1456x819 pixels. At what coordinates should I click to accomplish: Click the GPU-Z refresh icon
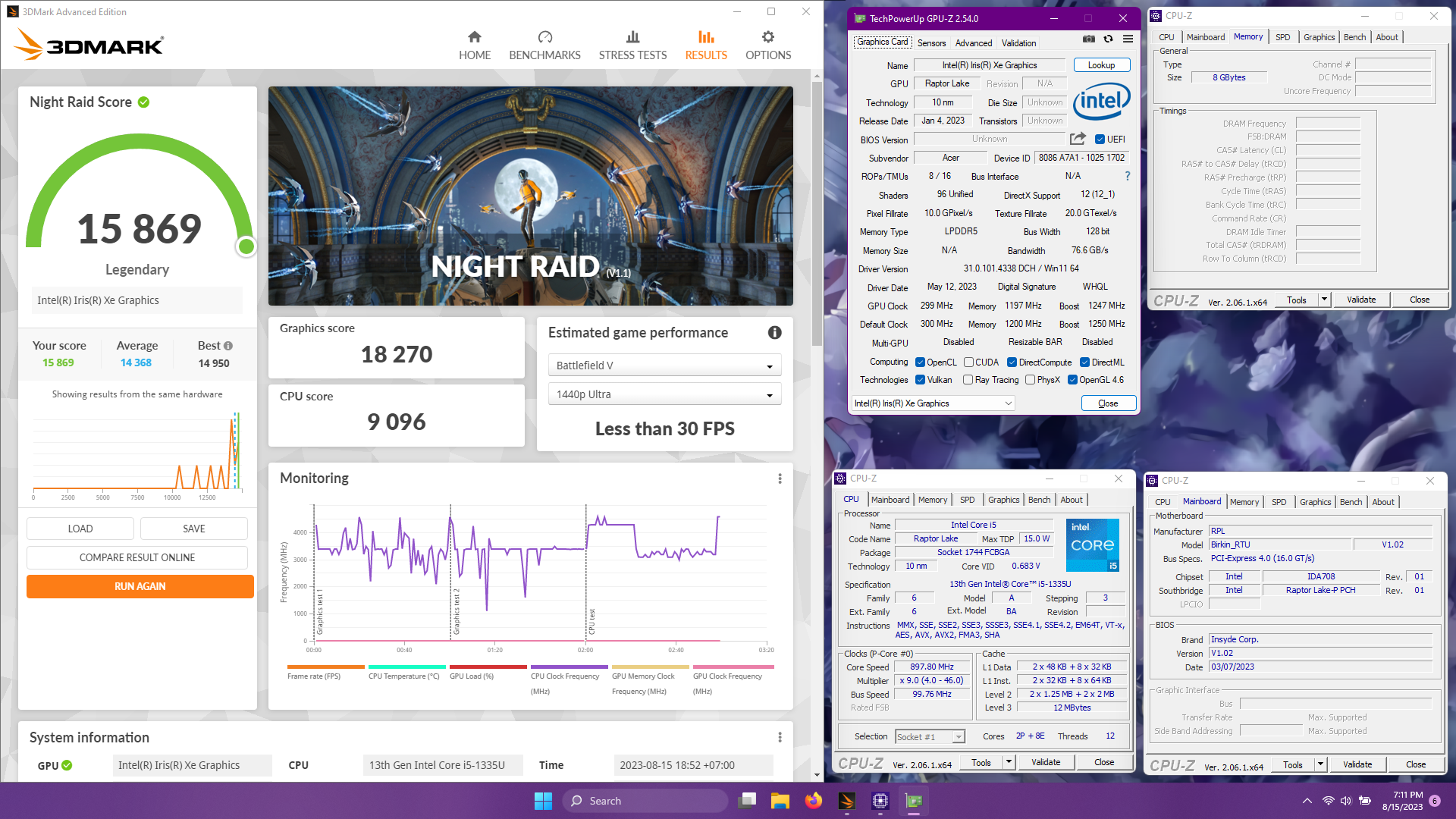pos(1108,39)
